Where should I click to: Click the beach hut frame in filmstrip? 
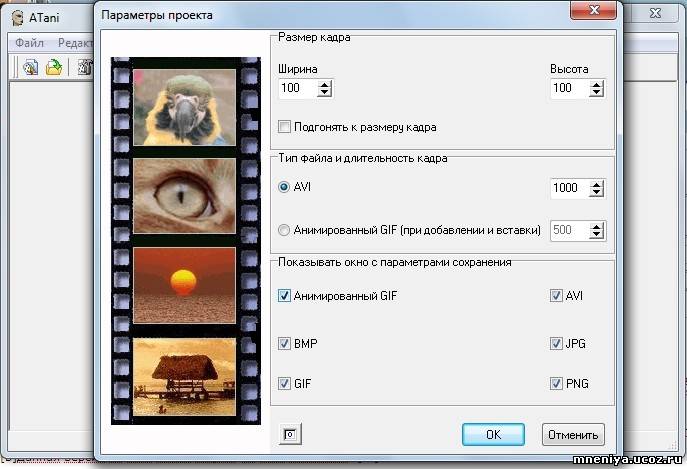(184, 377)
